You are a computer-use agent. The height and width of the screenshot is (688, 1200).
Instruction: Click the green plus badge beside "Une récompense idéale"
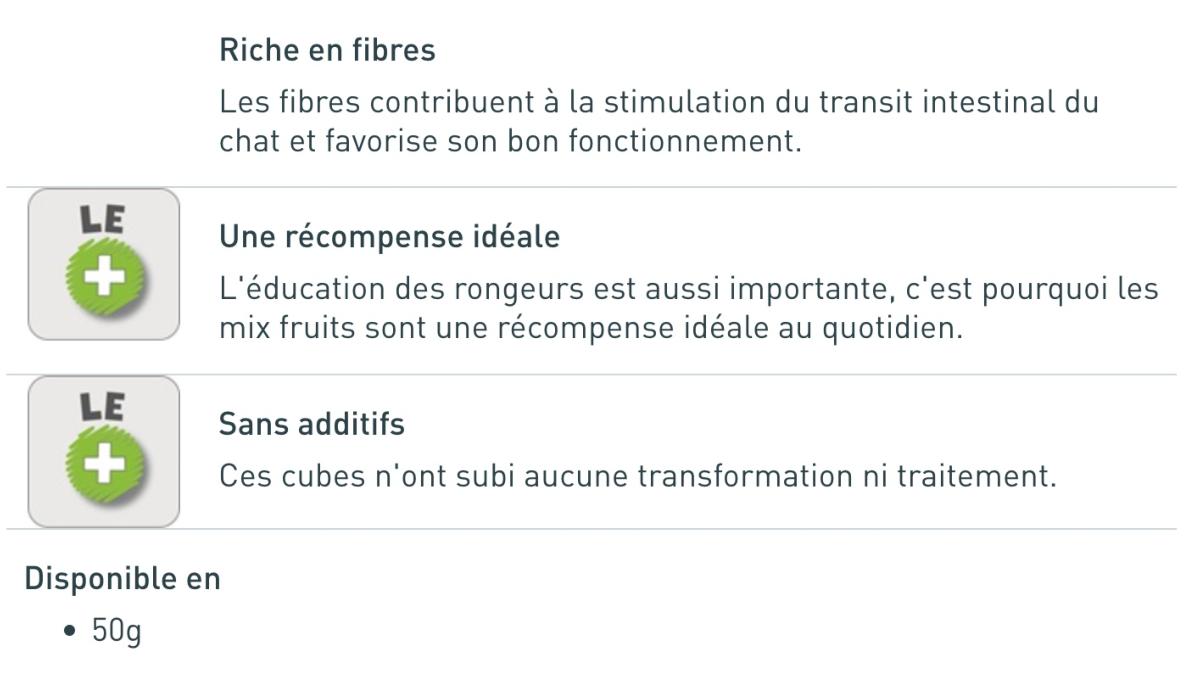point(105,281)
